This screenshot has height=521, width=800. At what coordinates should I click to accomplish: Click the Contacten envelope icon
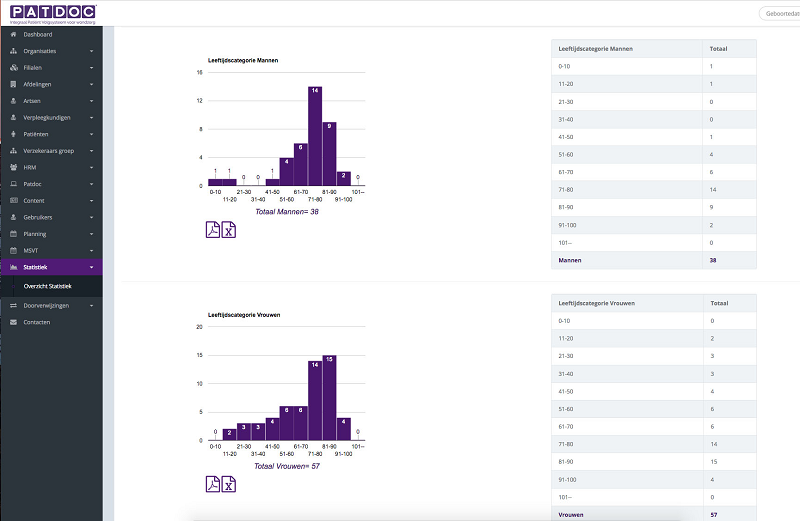pos(13,322)
